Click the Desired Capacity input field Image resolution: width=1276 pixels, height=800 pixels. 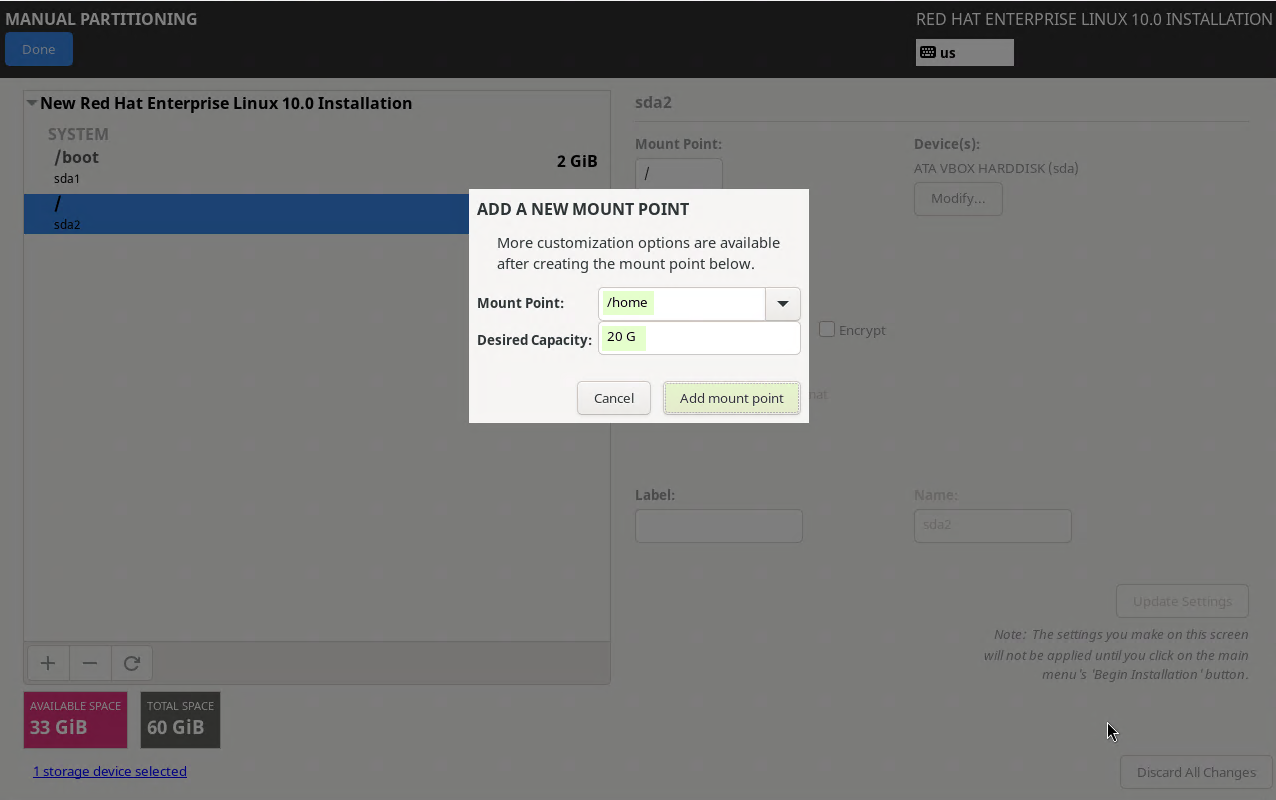click(699, 338)
